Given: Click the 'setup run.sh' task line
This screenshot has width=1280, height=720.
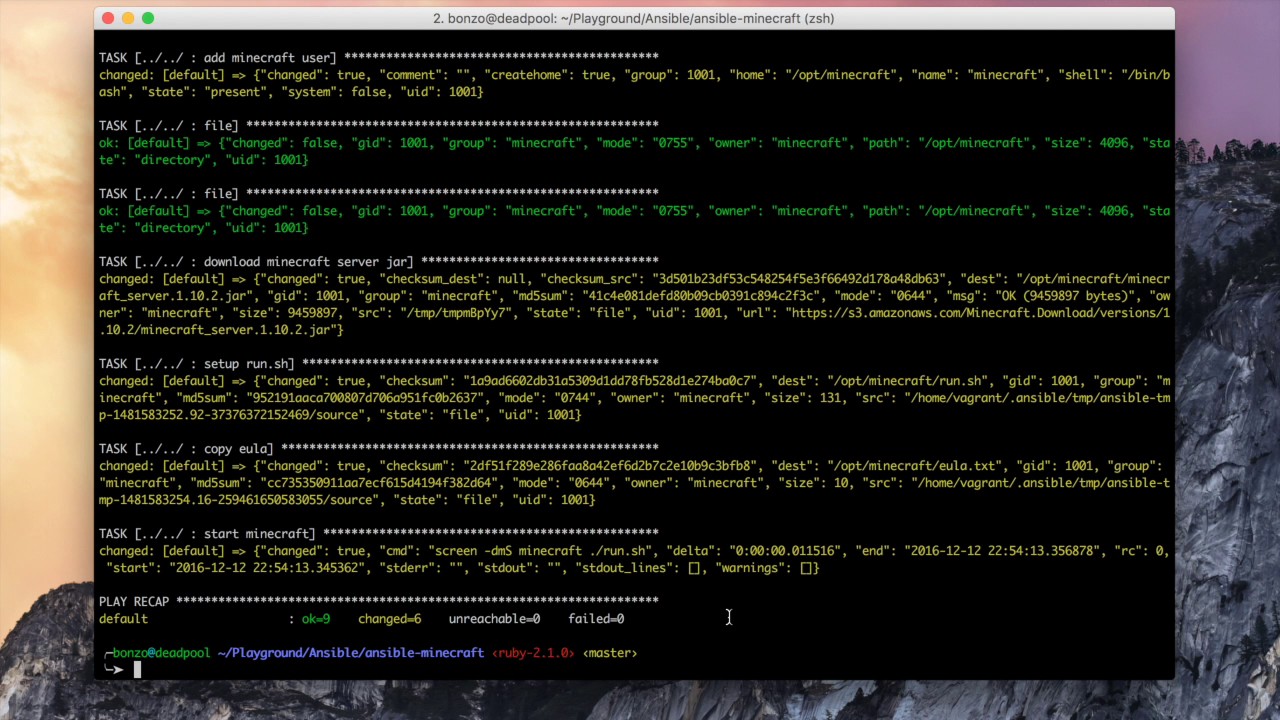Looking at the screenshot, I should pos(378,364).
